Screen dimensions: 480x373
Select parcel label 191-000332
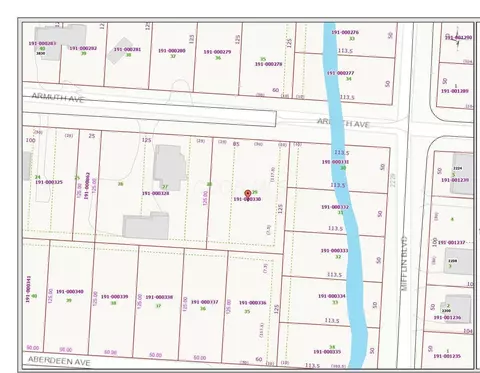pyautogui.click(x=335, y=207)
